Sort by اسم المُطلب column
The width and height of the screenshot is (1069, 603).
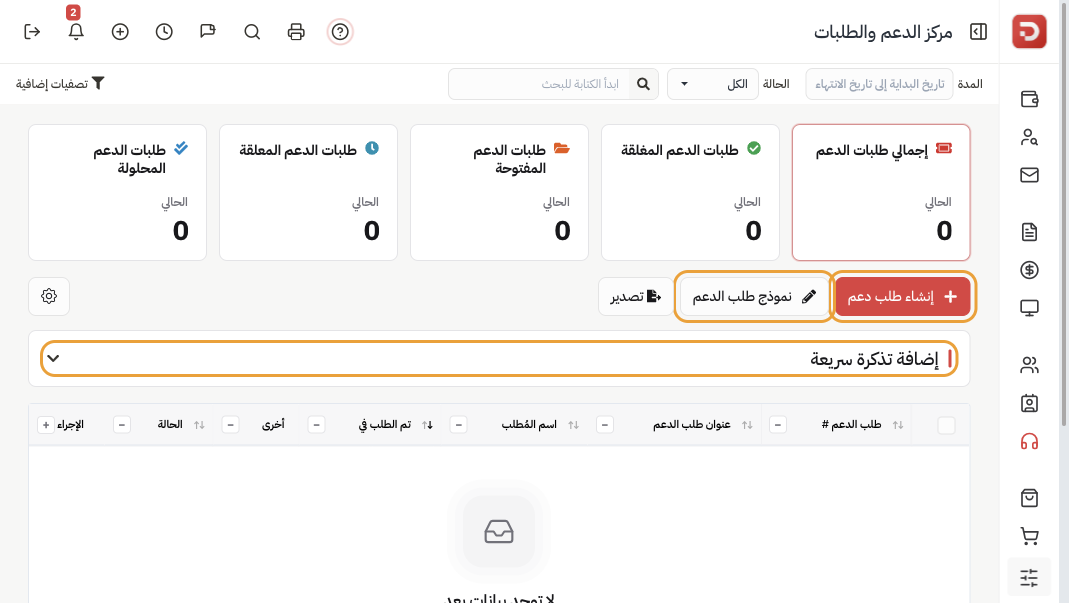573,425
